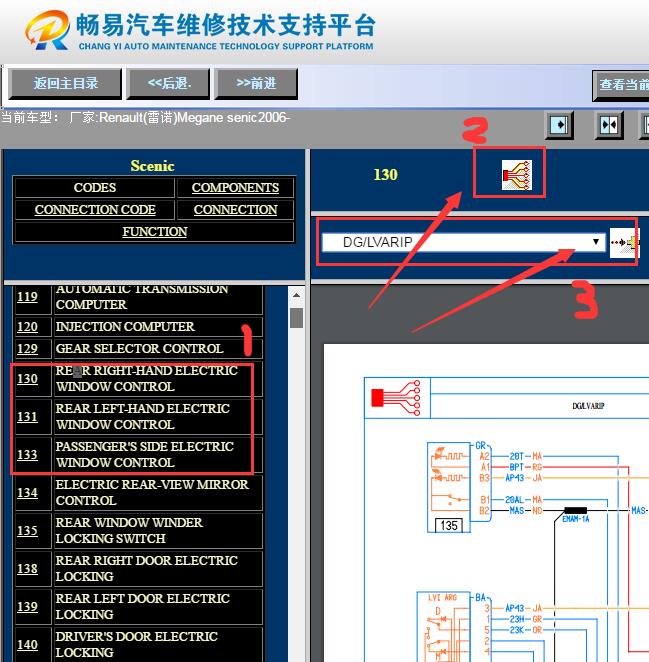The width and height of the screenshot is (649, 662).
Task: Open the CONNECTION link
Action: pyautogui.click(x=235, y=209)
